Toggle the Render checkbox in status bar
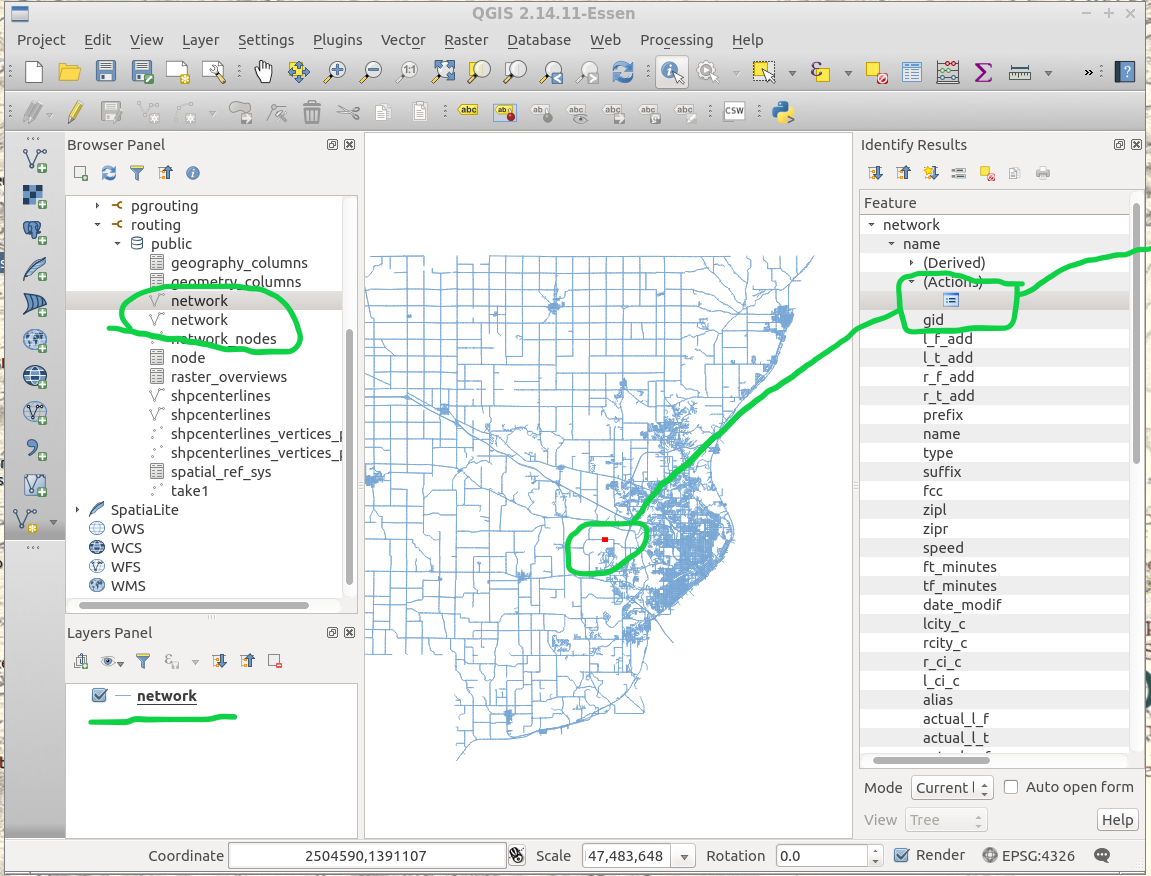Image resolution: width=1151 pixels, height=876 pixels. point(902,855)
